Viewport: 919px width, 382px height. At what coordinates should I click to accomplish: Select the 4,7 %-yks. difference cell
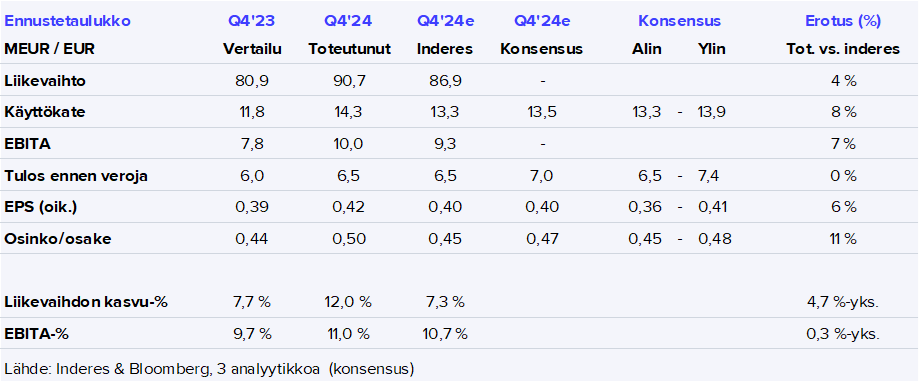(x=843, y=303)
